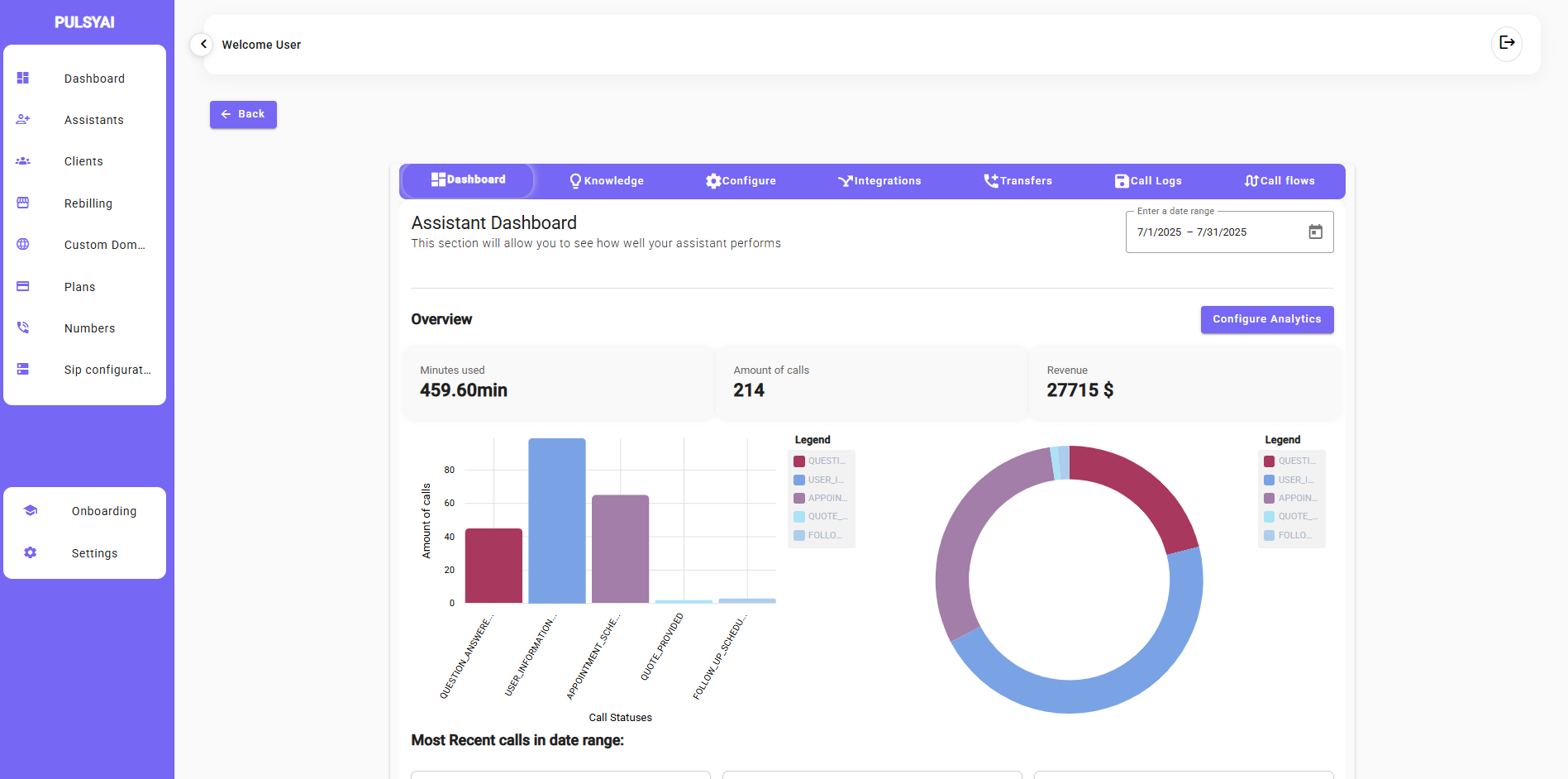The height and width of the screenshot is (779, 1568).
Task: Switch to the Dashboard tab
Action: click(468, 180)
